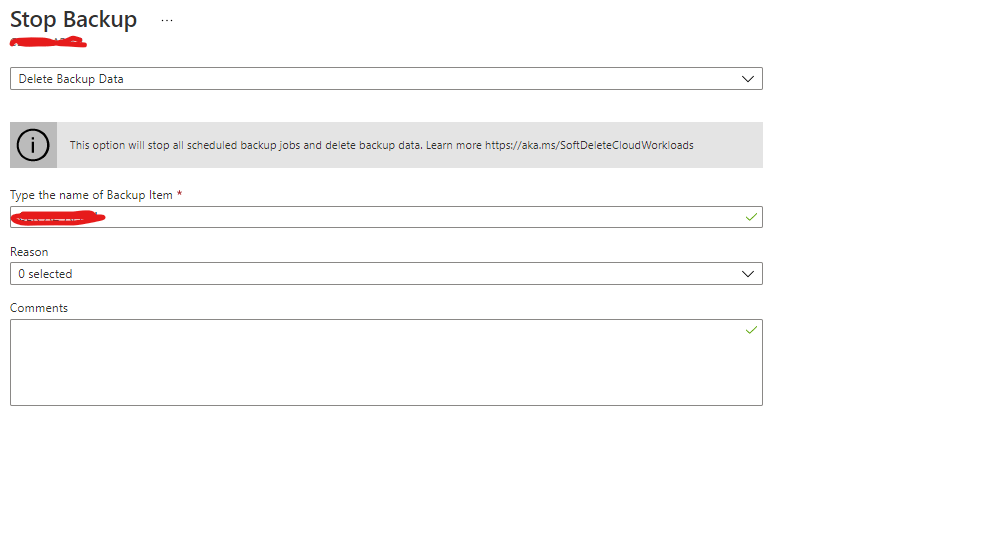Click the 'Type the name of Backup Item' label

[x=91, y=195]
